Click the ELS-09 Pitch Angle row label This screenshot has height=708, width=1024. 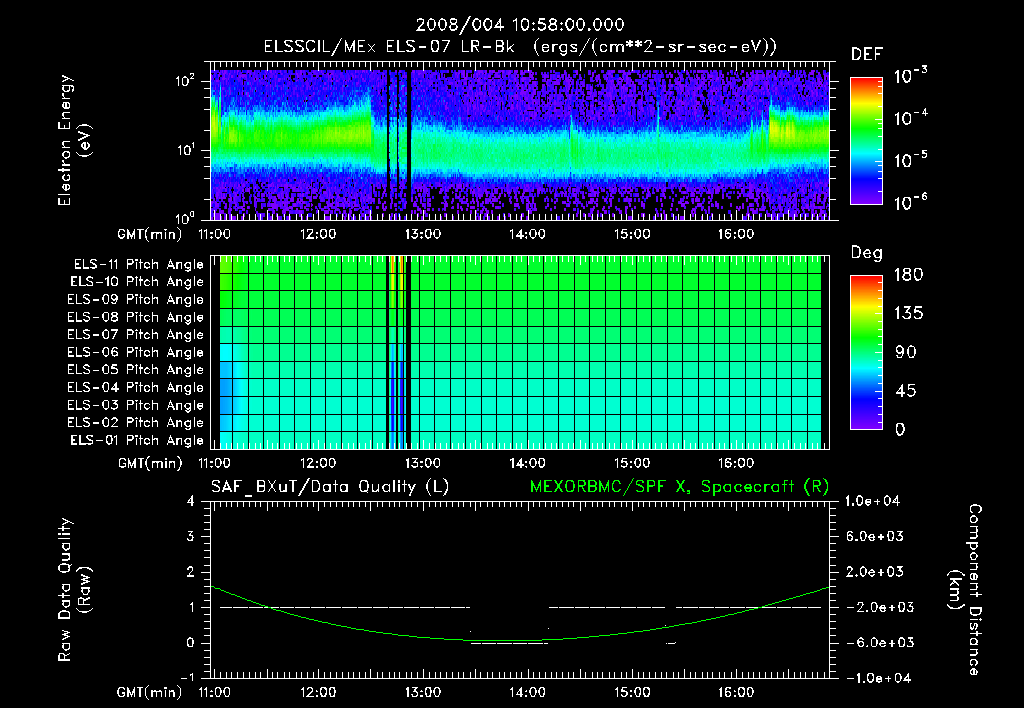point(136,300)
